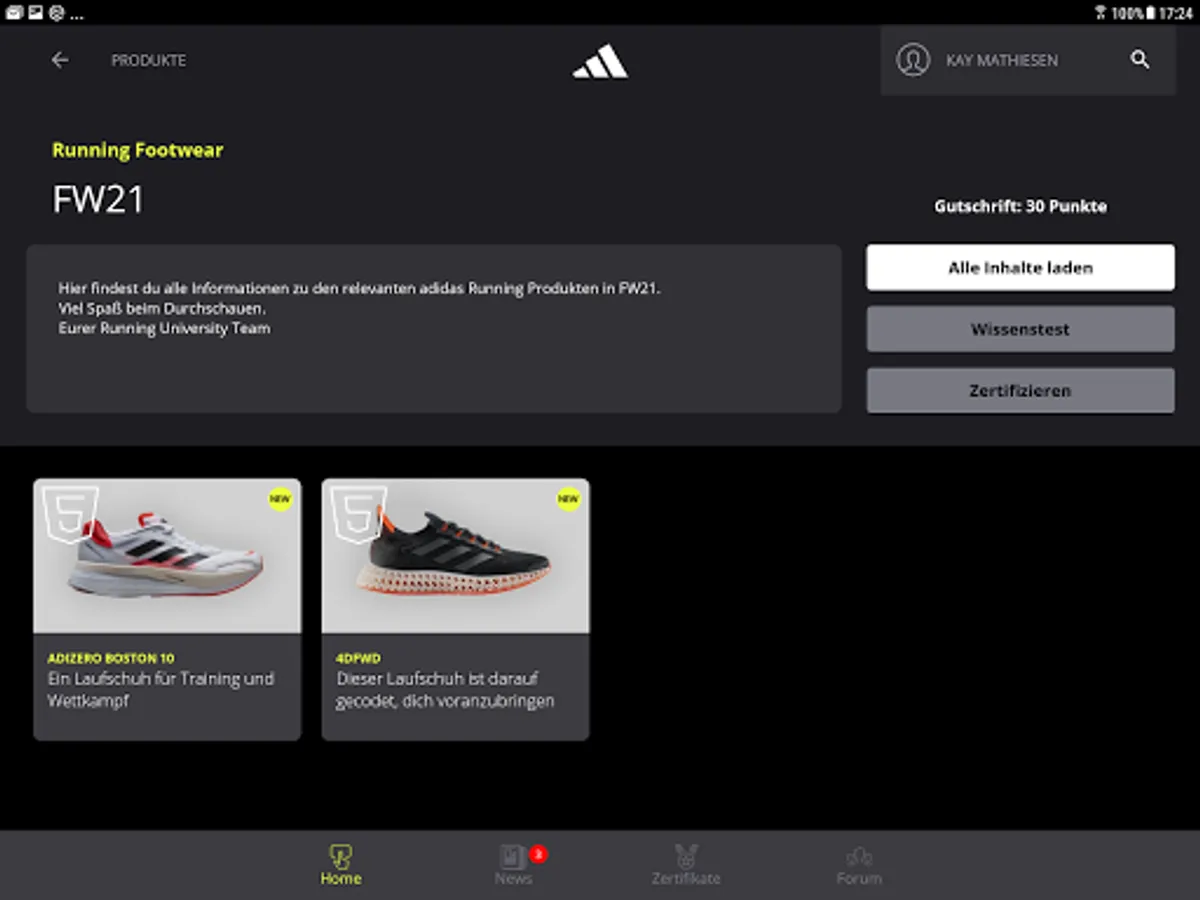Image resolution: width=1200 pixels, height=900 pixels.
Task: Click the Zertifizieren button
Action: click(1020, 391)
